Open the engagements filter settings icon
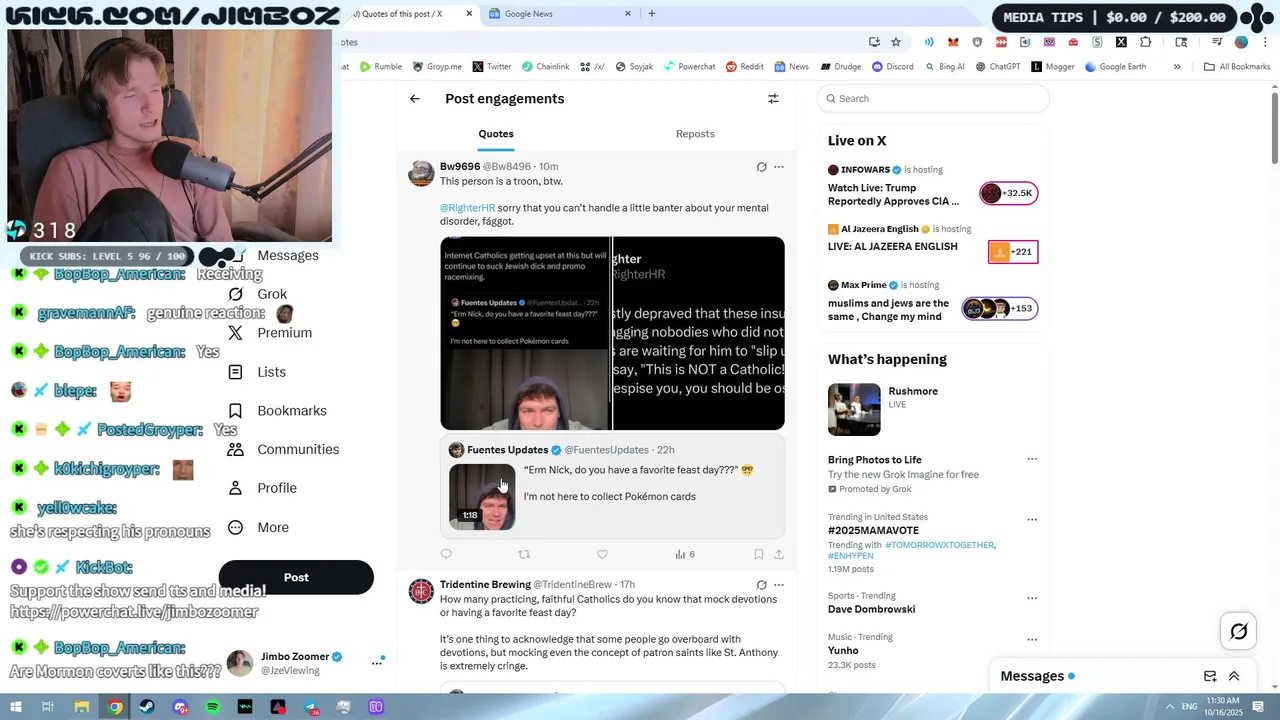 [x=773, y=99]
